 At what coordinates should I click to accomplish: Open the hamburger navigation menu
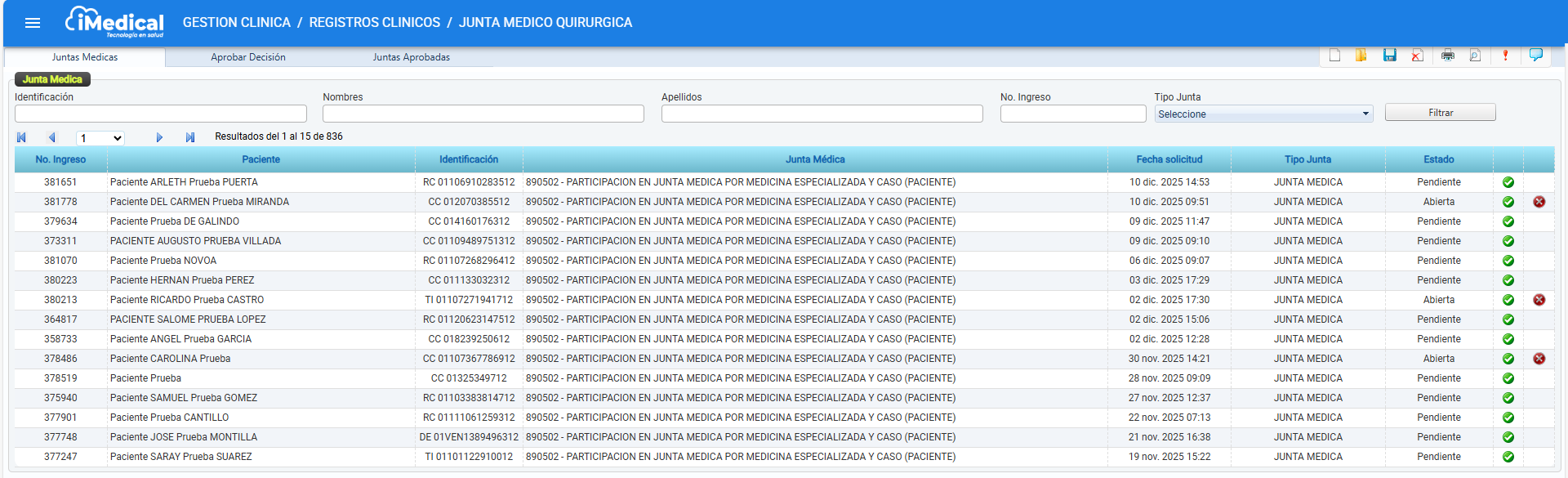(33, 23)
